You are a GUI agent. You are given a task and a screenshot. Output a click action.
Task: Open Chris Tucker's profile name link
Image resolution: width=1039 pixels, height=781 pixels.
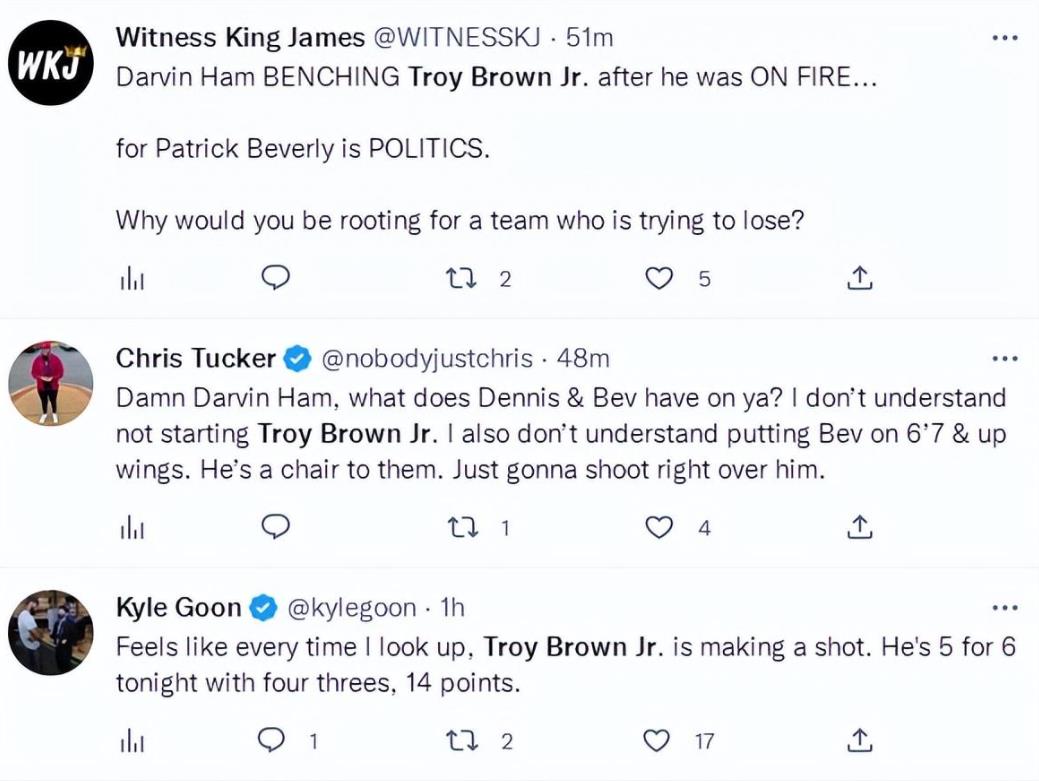(195, 358)
